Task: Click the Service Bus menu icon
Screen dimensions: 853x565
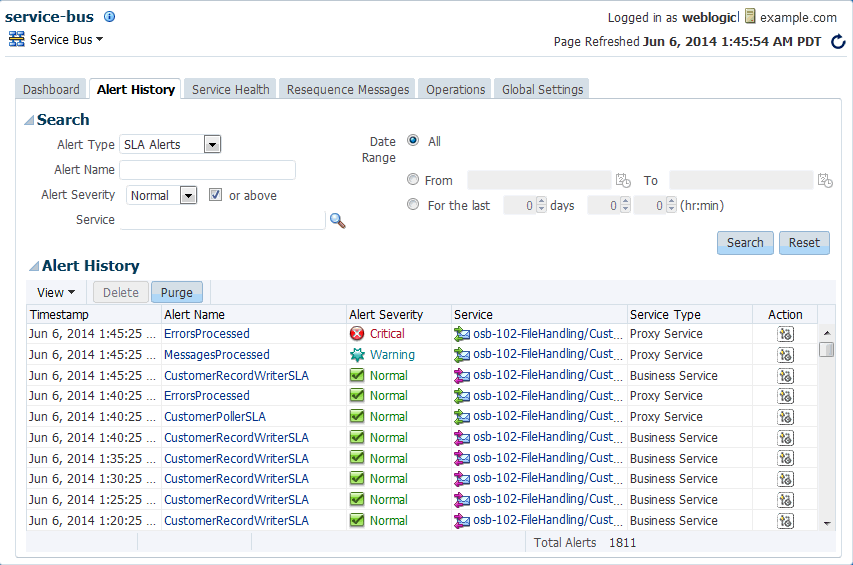Action: click(17, 39)
